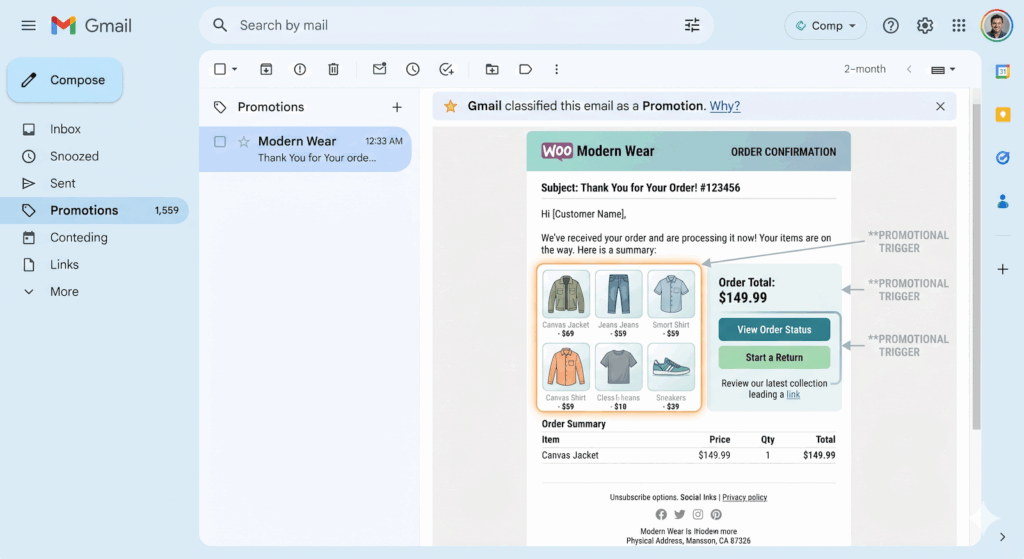Open the latest collection link

(x=793, y=394)
